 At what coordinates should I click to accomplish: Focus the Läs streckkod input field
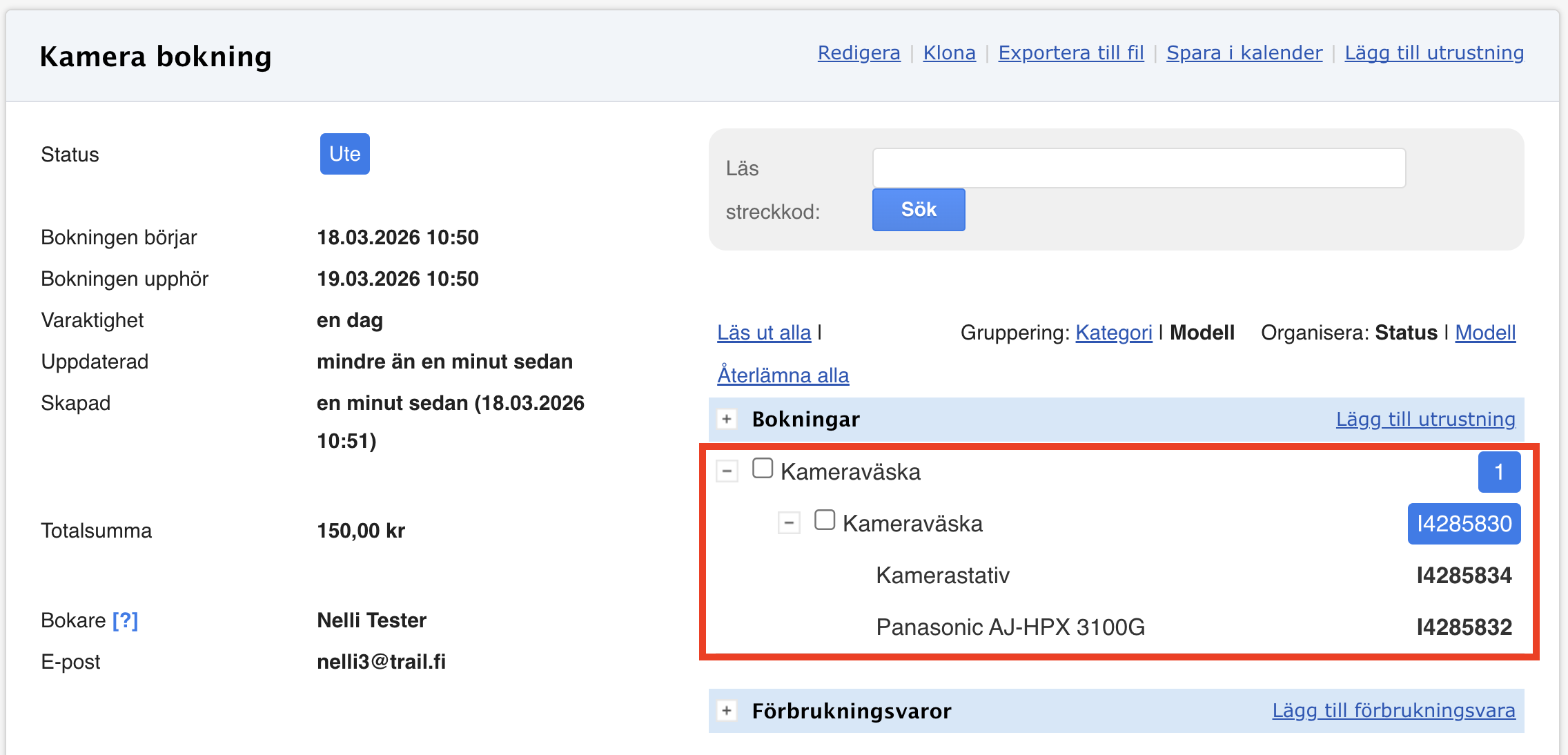pos(1139,168)
